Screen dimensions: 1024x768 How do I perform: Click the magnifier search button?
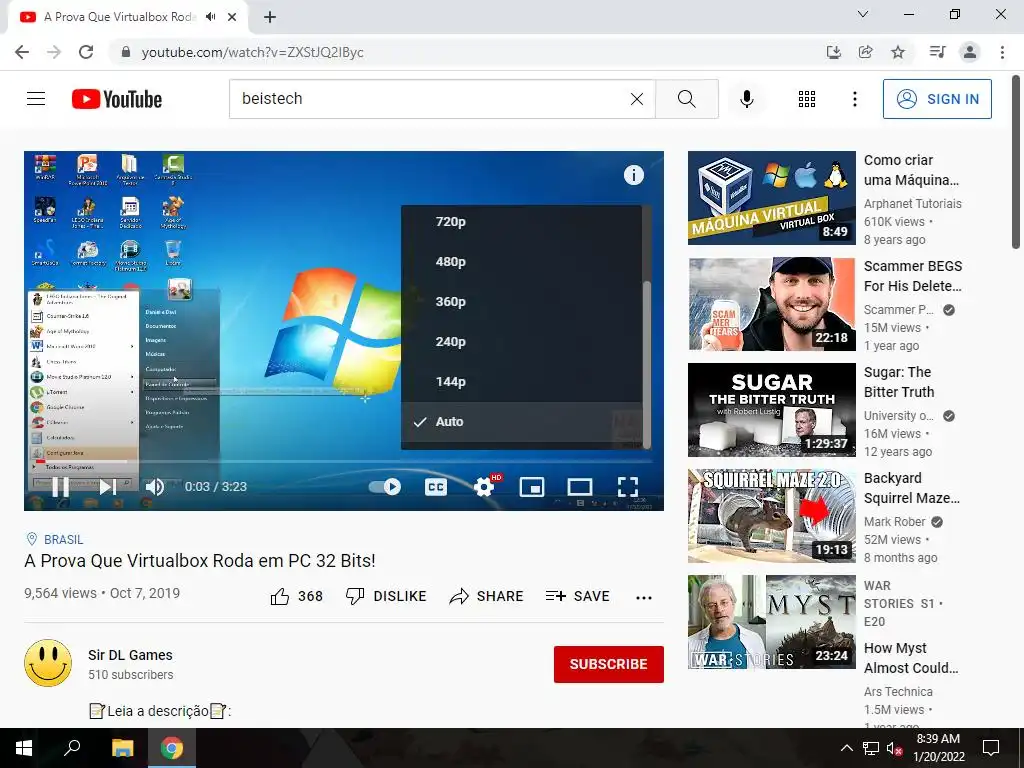[686, 99]
